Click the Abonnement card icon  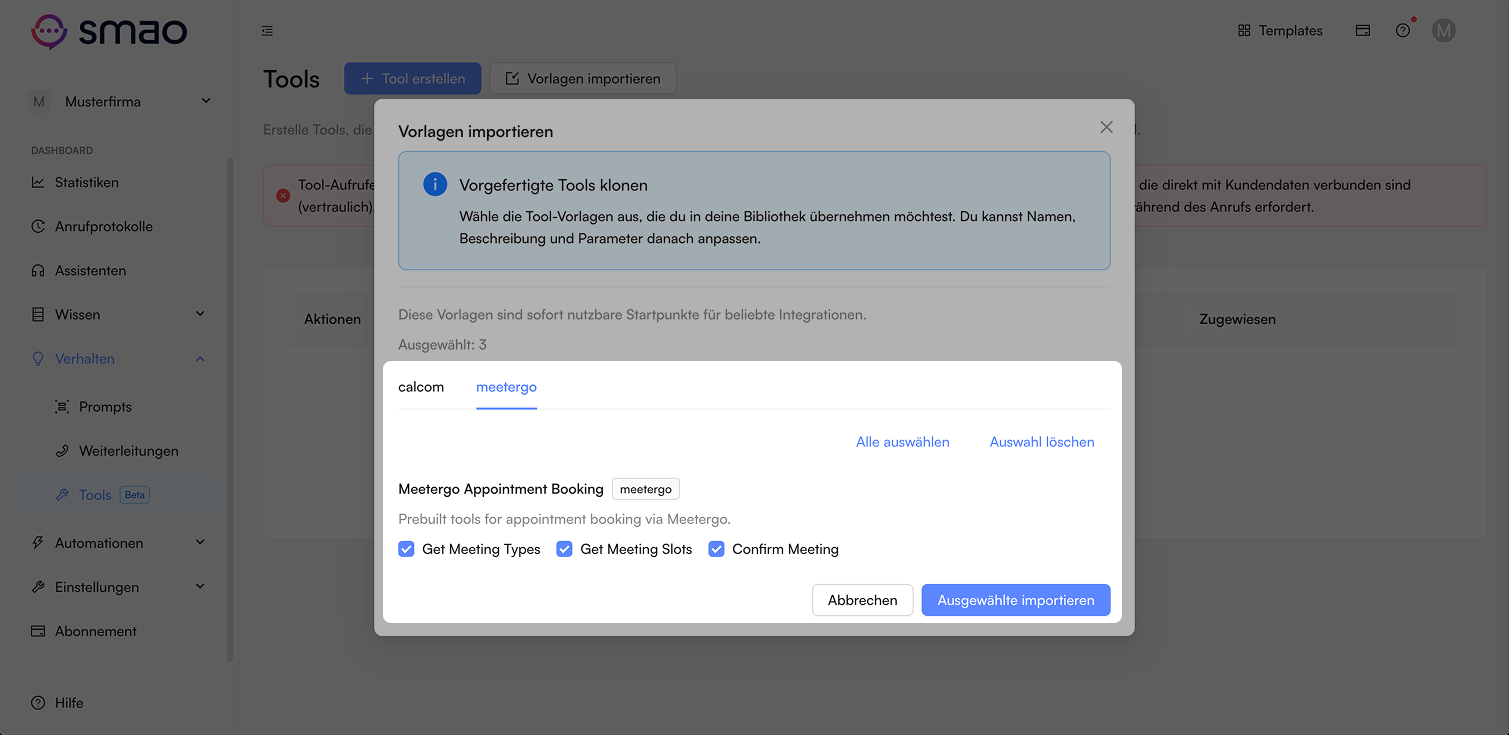[38, 631]
